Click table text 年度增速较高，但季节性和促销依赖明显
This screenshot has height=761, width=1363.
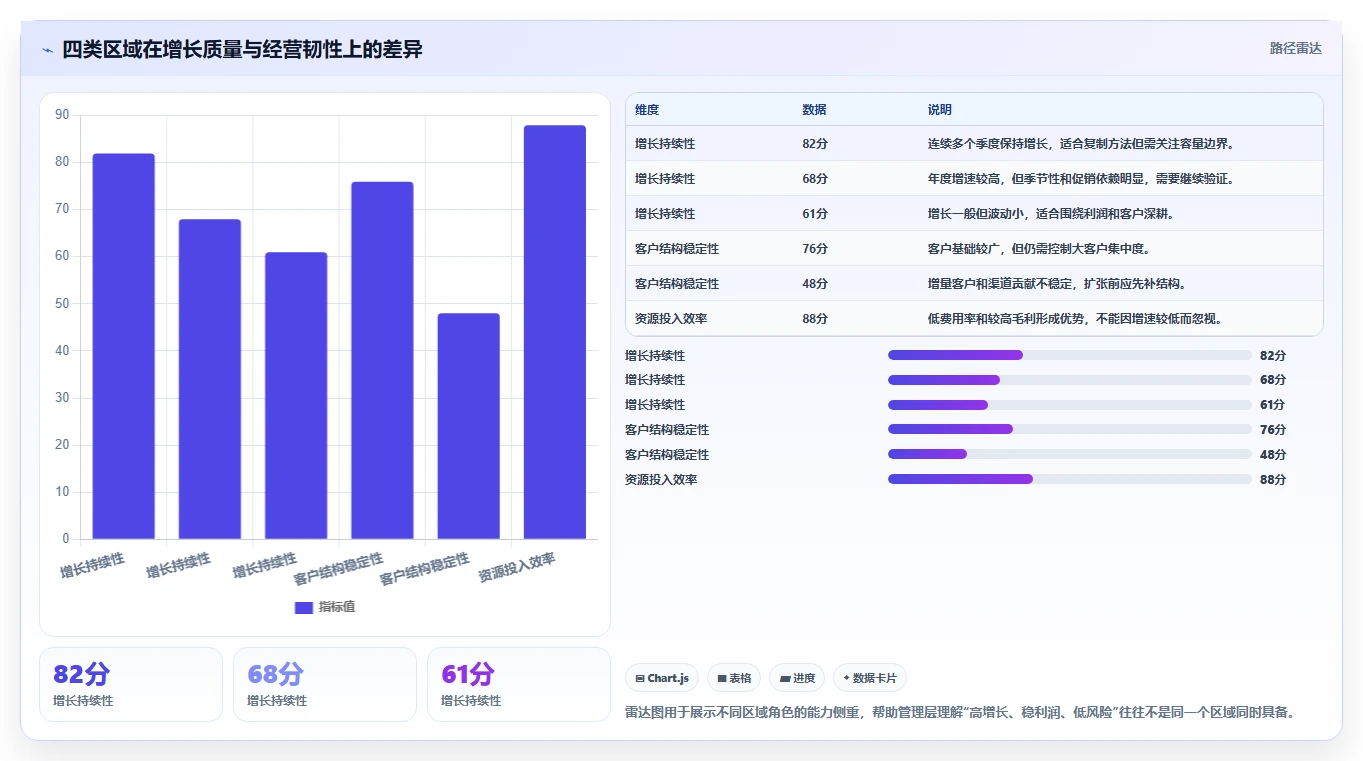click(x=1042, y=179)
